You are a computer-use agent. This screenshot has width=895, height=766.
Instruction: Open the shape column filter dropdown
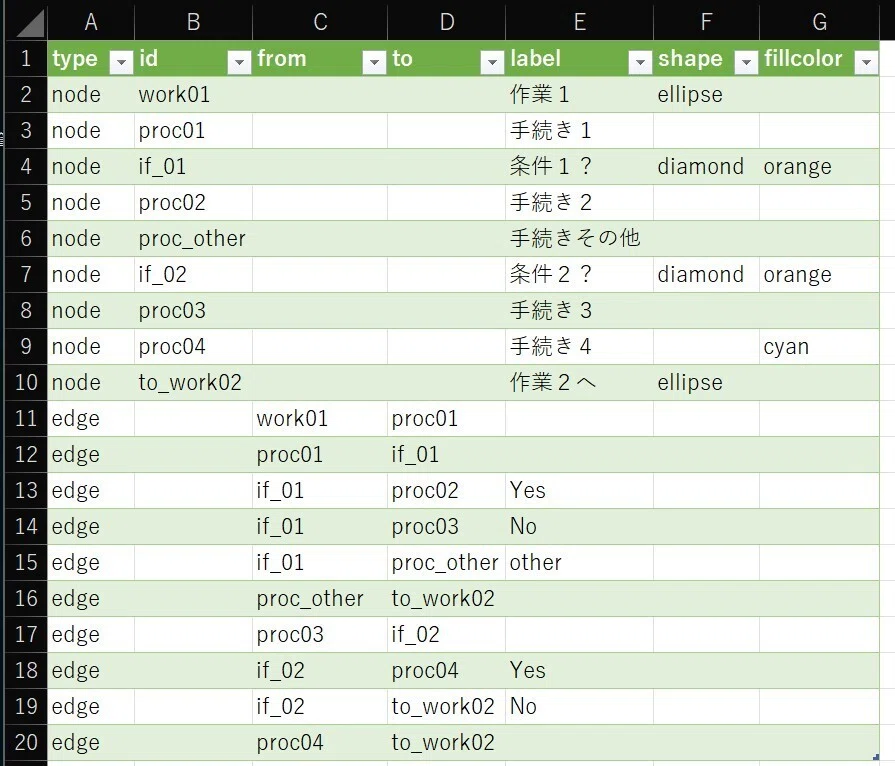pyautogui.click(x=746, y=62)
